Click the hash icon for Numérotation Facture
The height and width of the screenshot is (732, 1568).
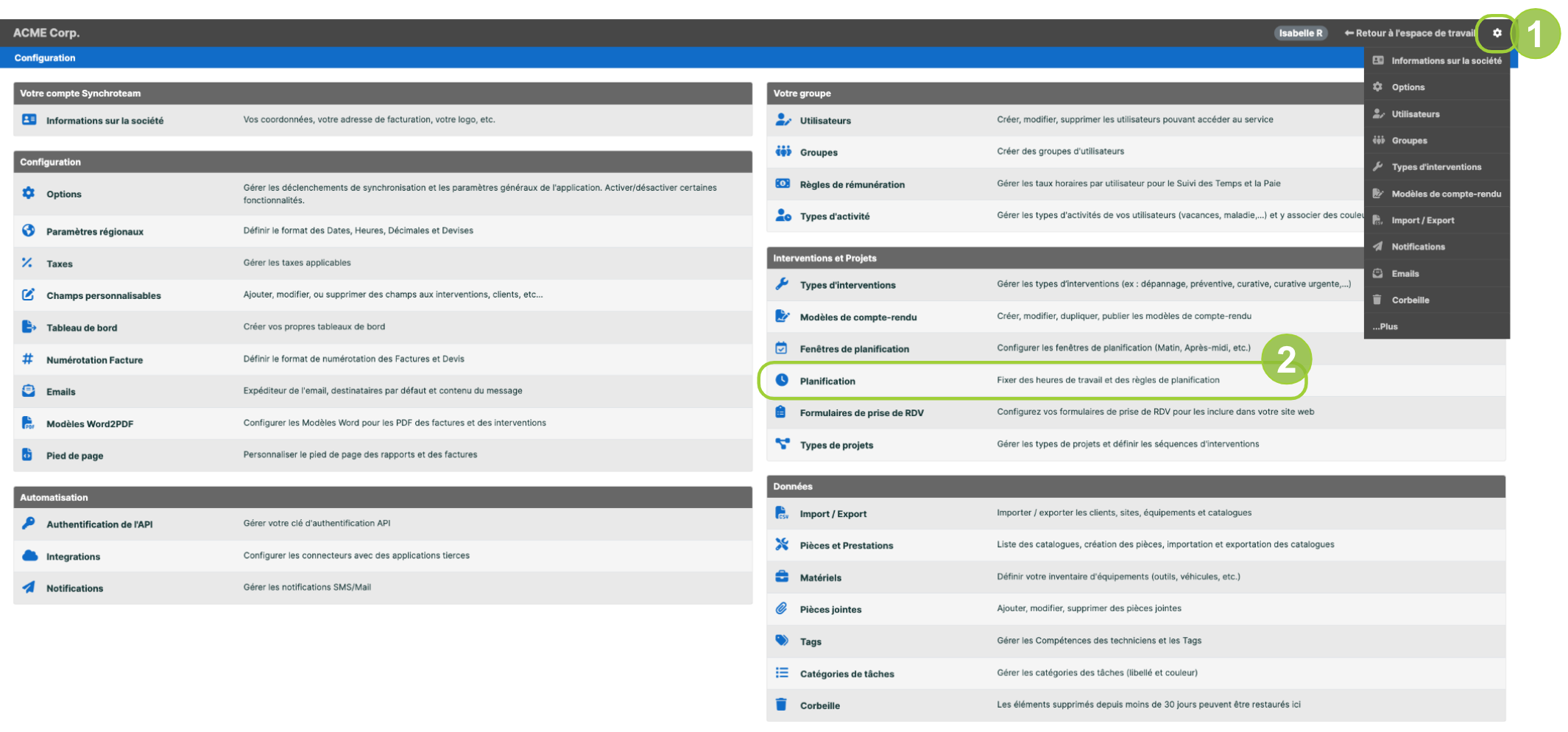[x=28, y=359]
